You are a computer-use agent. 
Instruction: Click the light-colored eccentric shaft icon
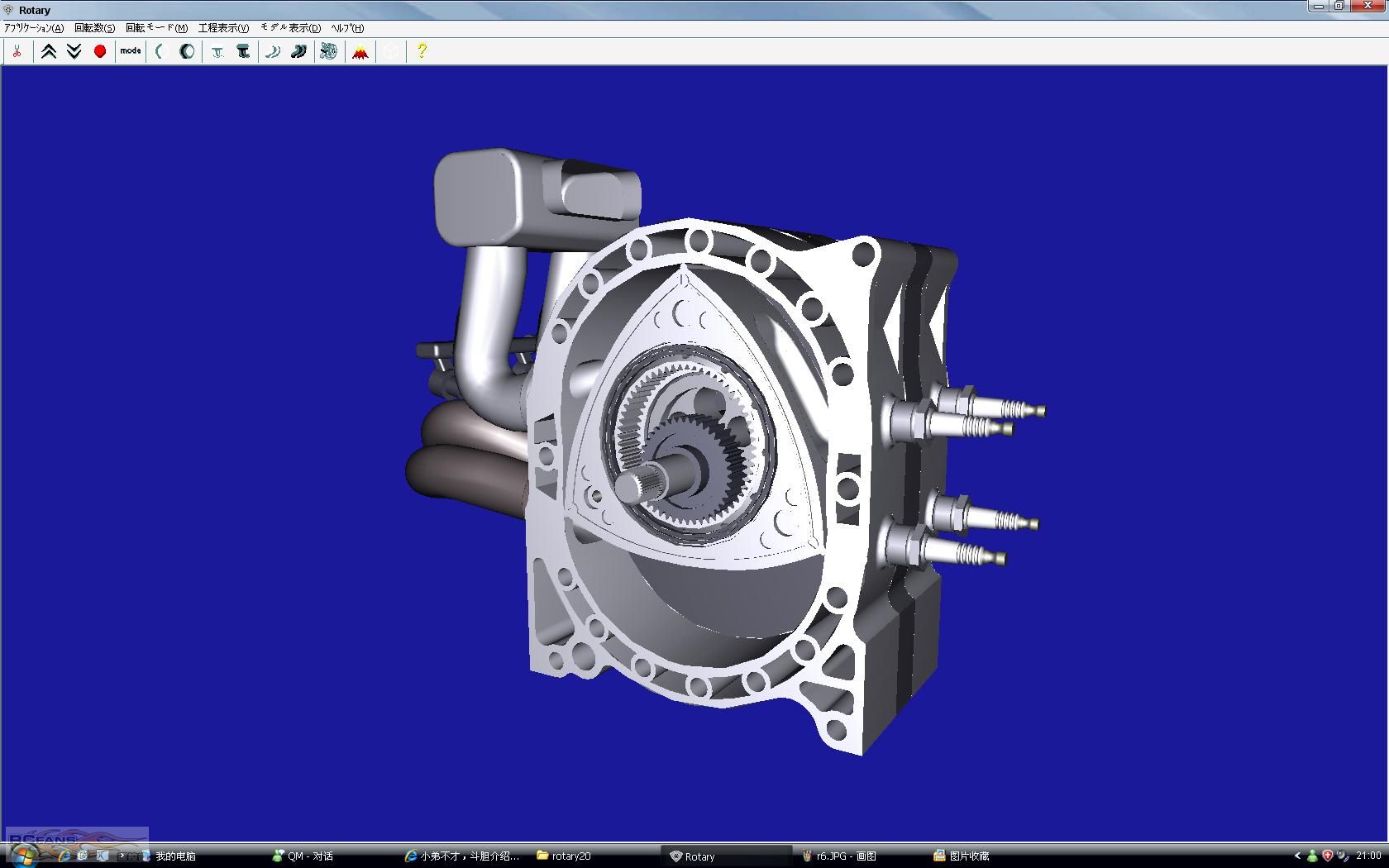coord(217,51)
